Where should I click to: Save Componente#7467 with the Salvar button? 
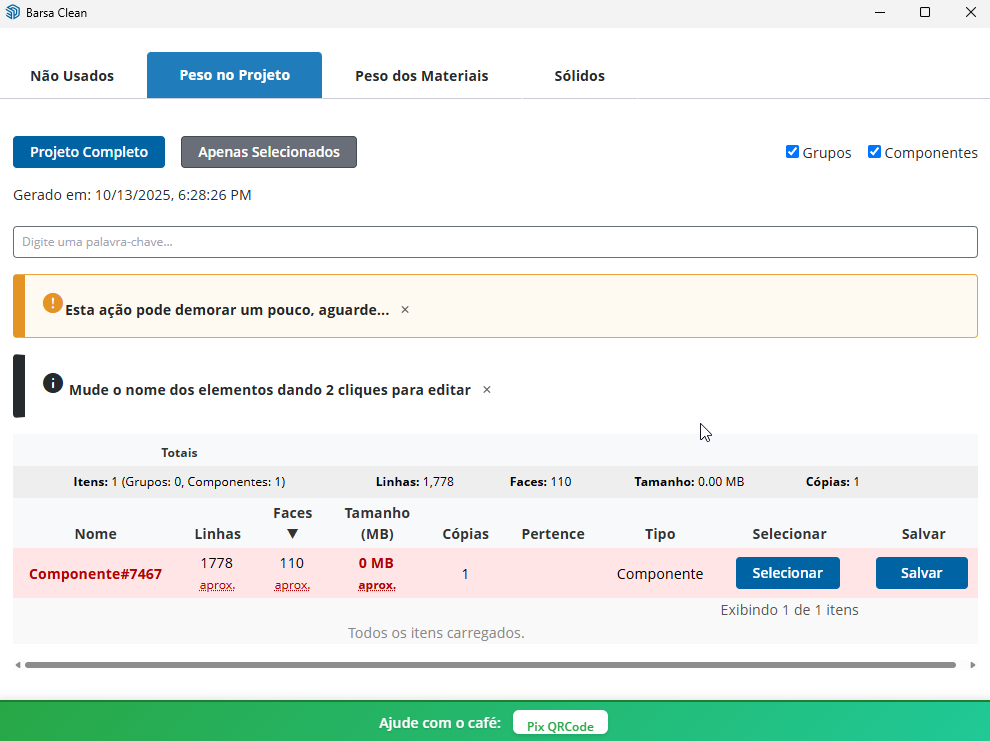(x=921, y=573)
